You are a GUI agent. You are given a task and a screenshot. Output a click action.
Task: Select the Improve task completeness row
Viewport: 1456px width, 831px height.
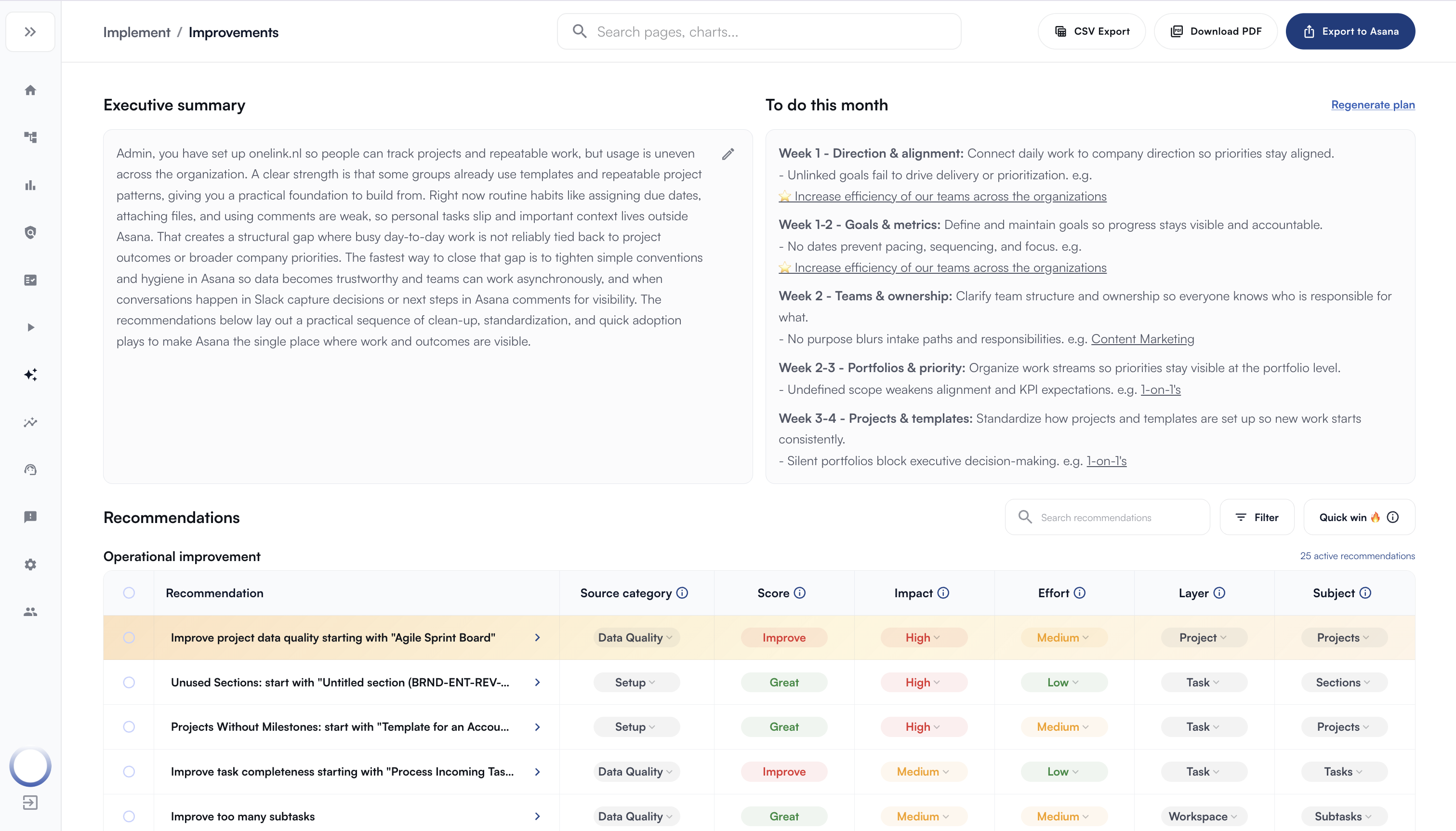pos(129,772)
